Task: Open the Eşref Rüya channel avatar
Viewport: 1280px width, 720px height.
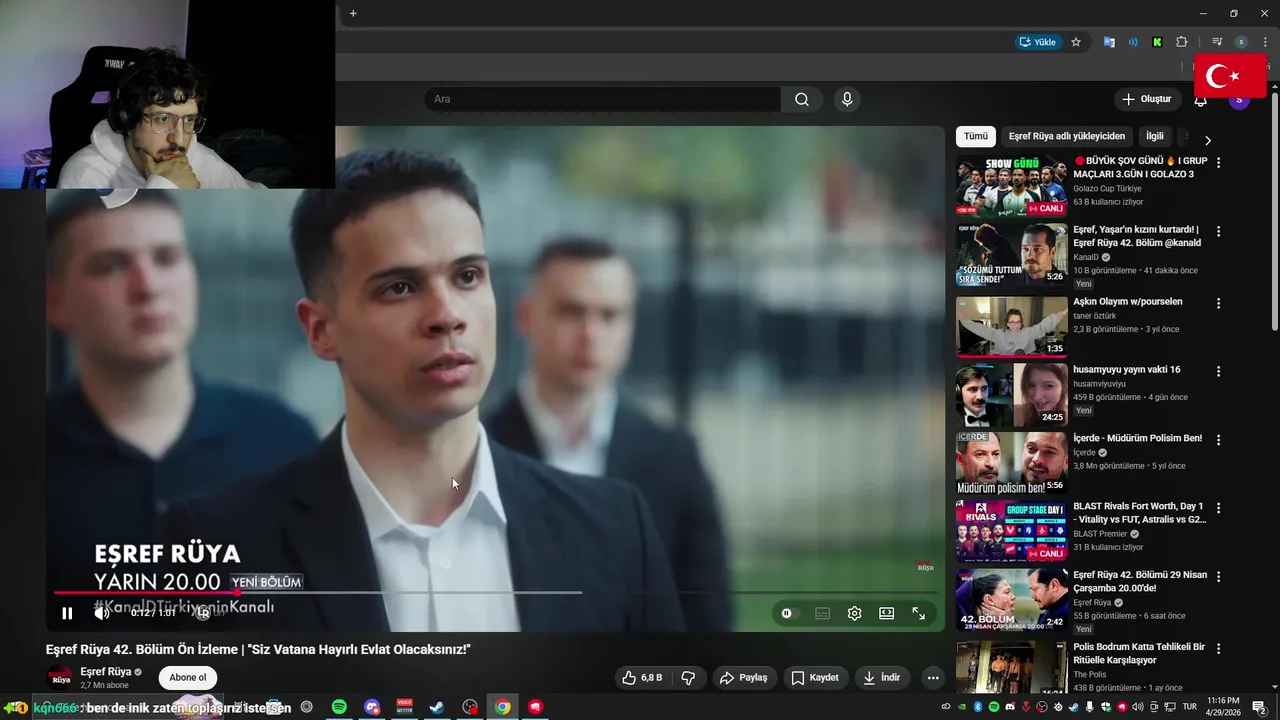Action: point(60,677)
